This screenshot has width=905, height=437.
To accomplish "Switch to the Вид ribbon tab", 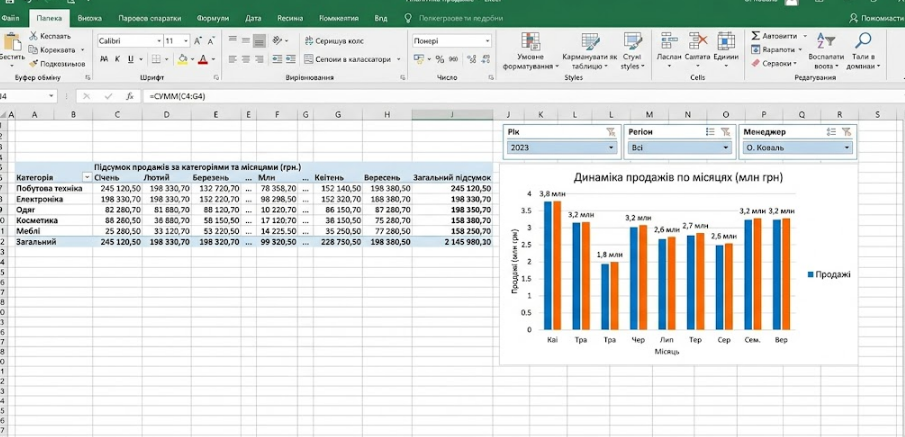I will pos(381,18).
